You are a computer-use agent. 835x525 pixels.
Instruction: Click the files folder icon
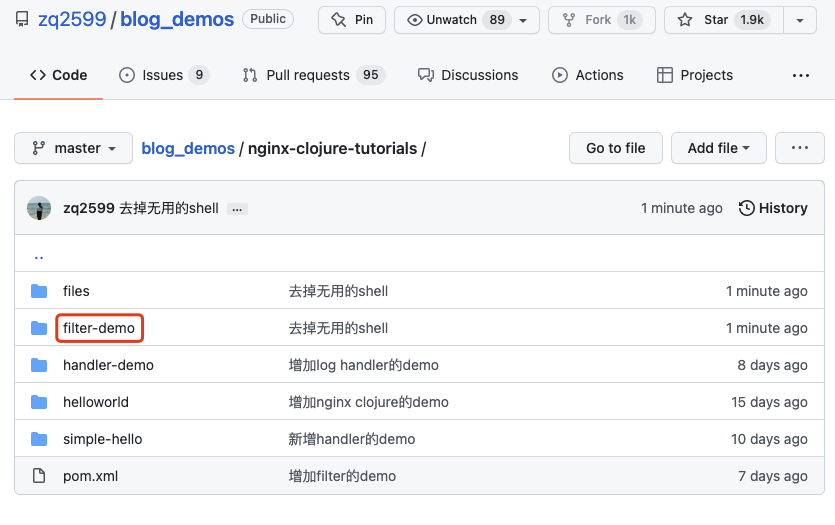39,291
